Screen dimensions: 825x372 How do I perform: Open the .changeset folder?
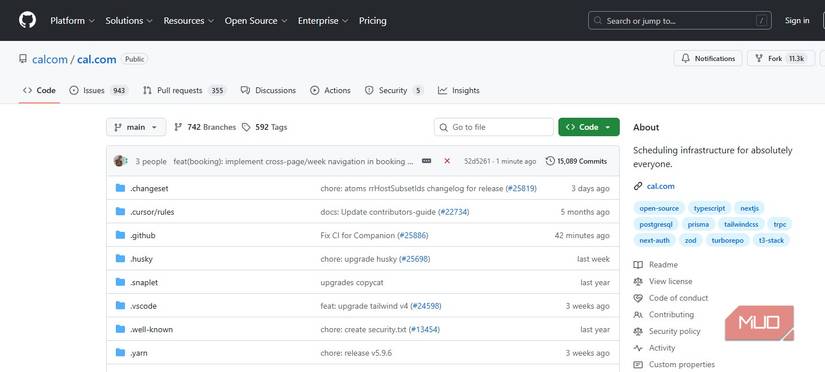pos(149,188)
